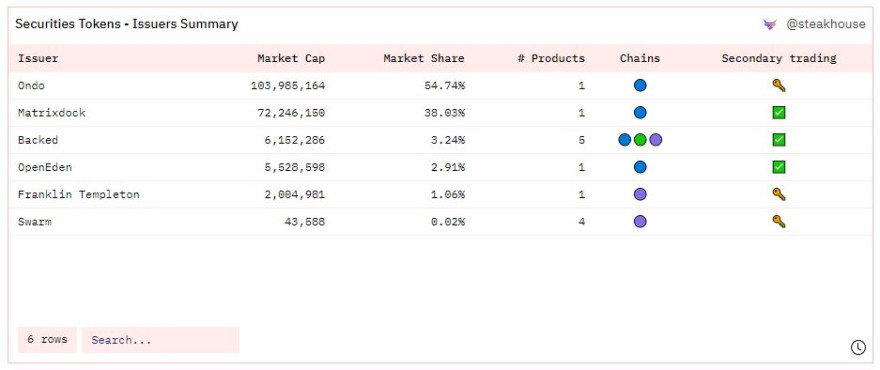Viewport: 880px width, 370px height.
Task: Click the blue chain circle in Ondo row
Action: (640, 85)
